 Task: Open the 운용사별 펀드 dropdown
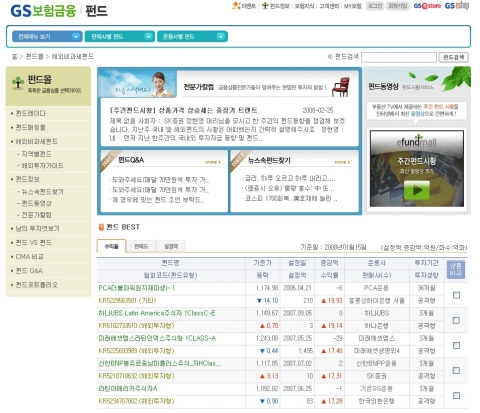192,36
